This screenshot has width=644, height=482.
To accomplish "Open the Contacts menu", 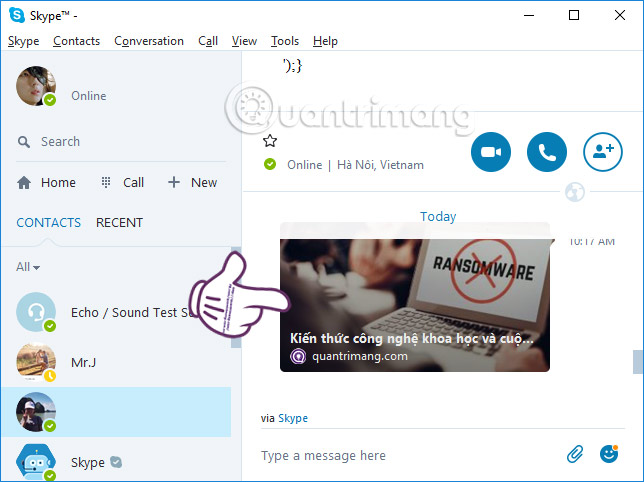I will tap(76, 41).
